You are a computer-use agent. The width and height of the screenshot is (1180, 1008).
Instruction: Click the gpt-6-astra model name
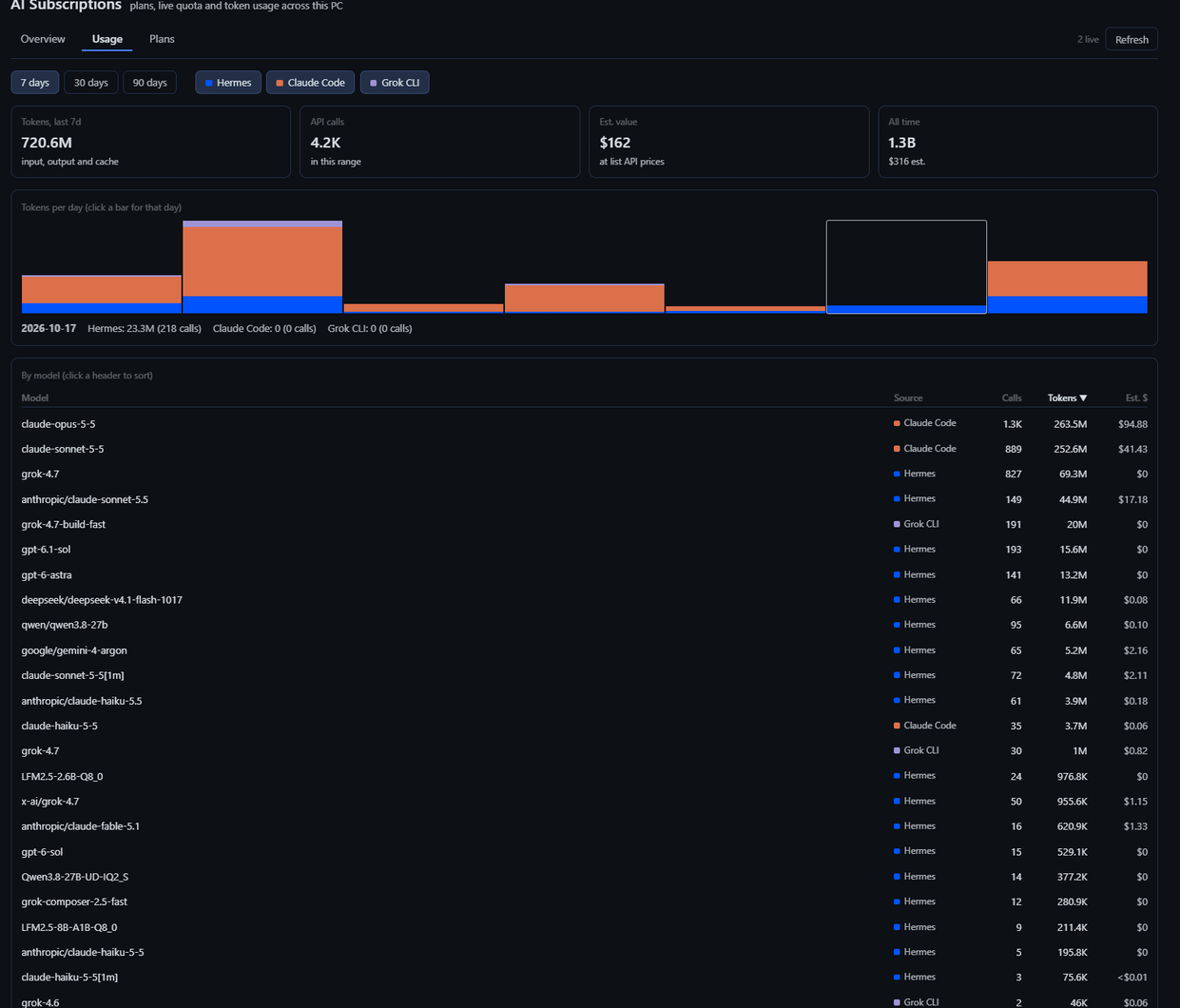[x=47, y=575]
